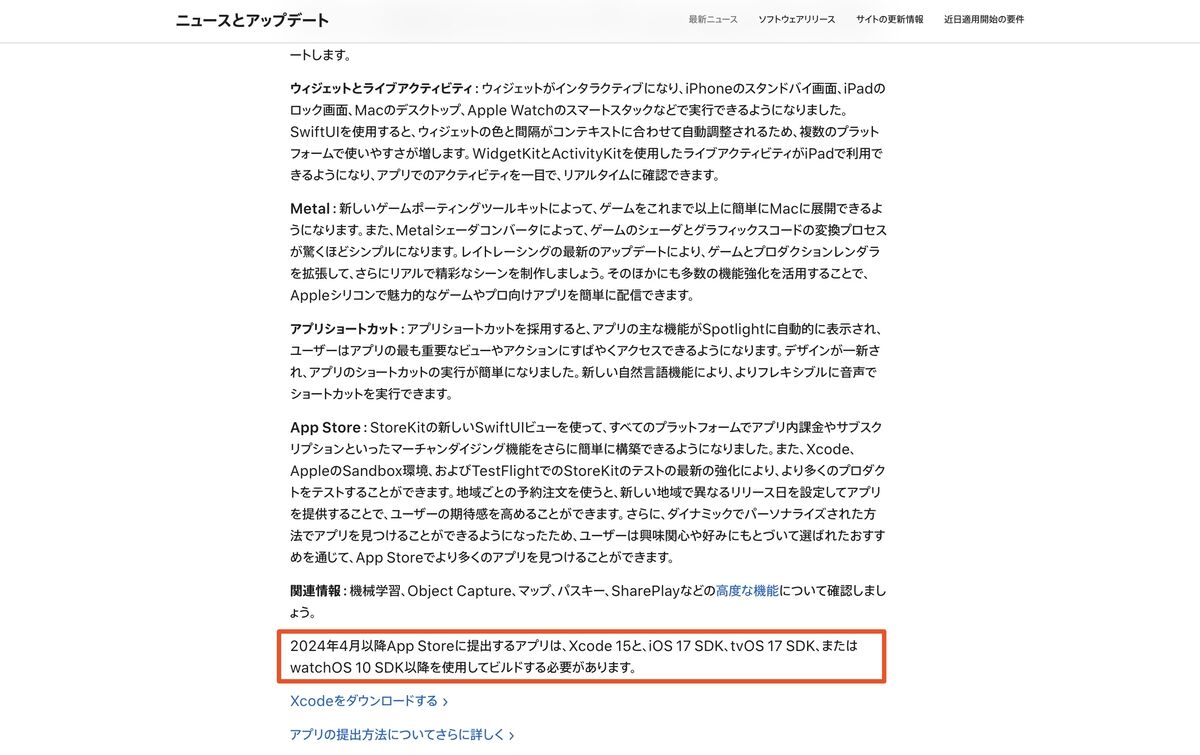This screenshot has height=755, width=1200.
Task: Click the Xcodeをダウンロードする link
Action: click(x=364, y=701)
